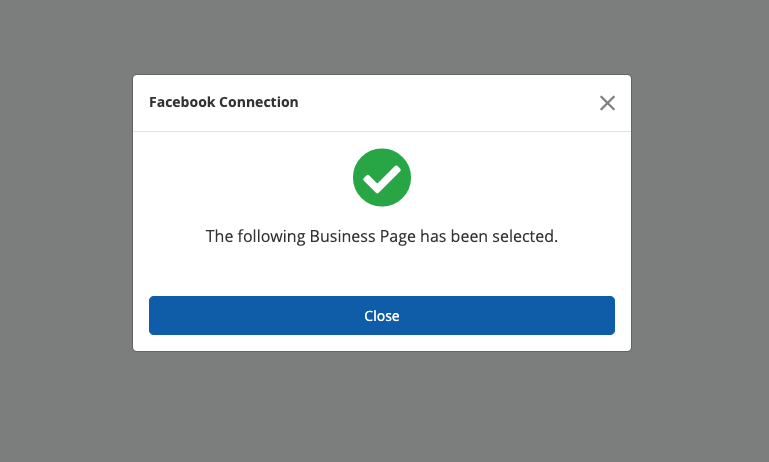Acknowledge the selection by clicking Close
Screen dimensions: 769x462
tap(382, 316)
